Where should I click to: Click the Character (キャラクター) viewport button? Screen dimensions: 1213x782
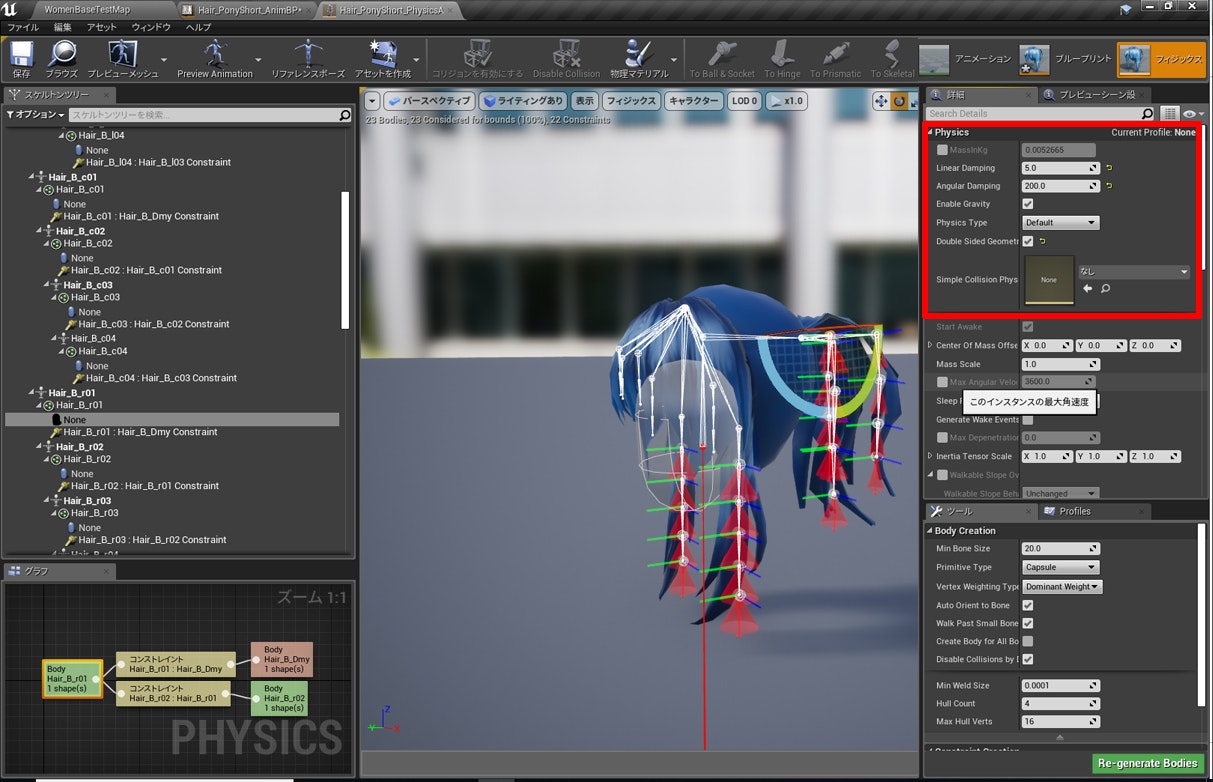[694, 101]
